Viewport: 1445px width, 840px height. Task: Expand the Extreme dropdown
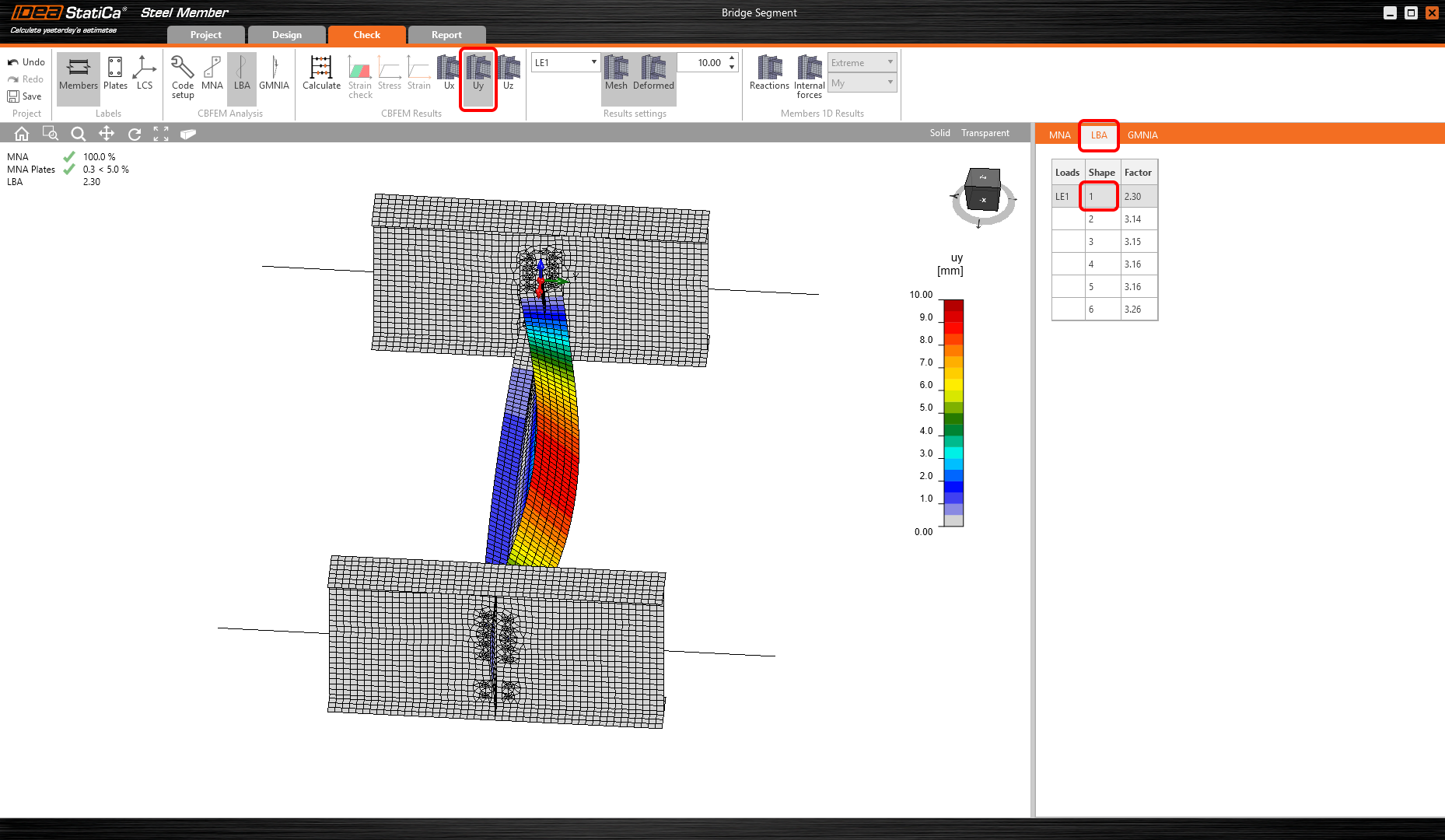point(862,62)
